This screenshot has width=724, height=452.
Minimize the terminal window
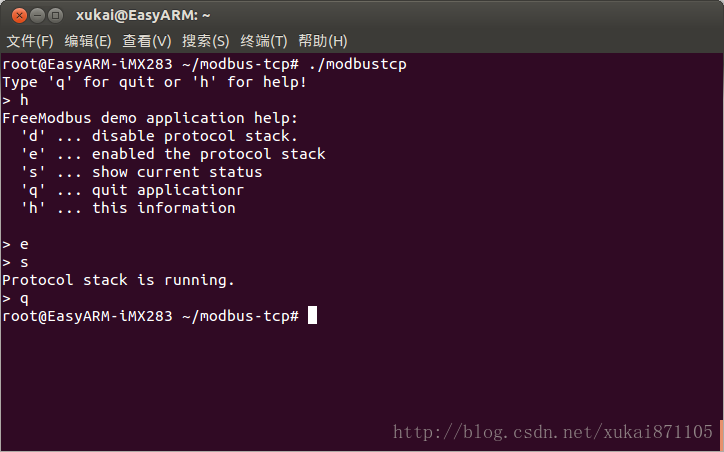coord(35,15)
